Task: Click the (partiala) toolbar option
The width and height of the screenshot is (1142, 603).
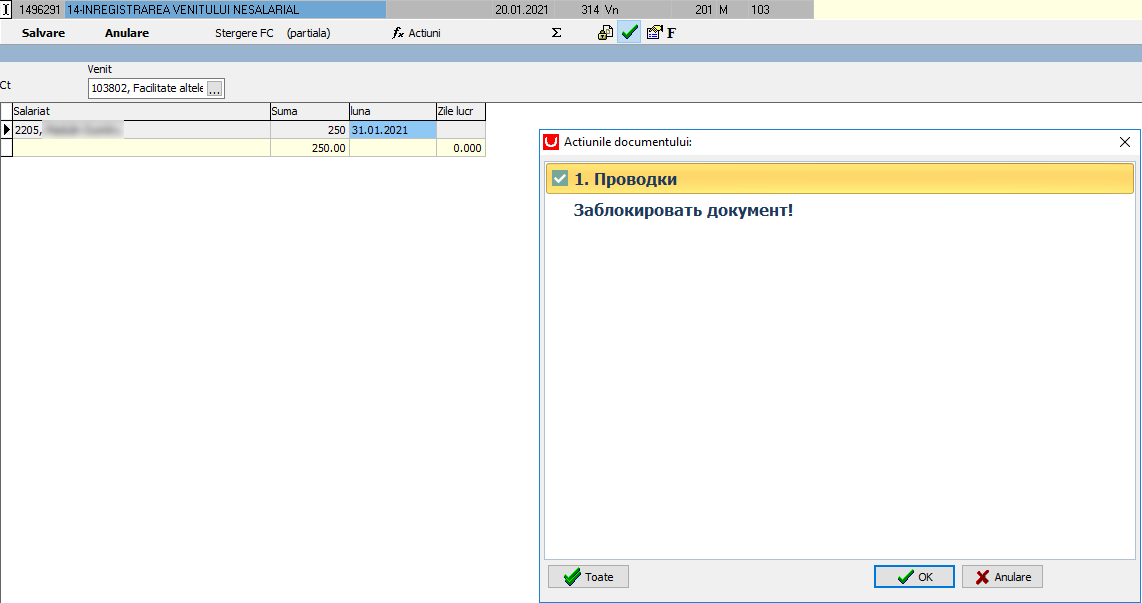Action: (308, 33)
